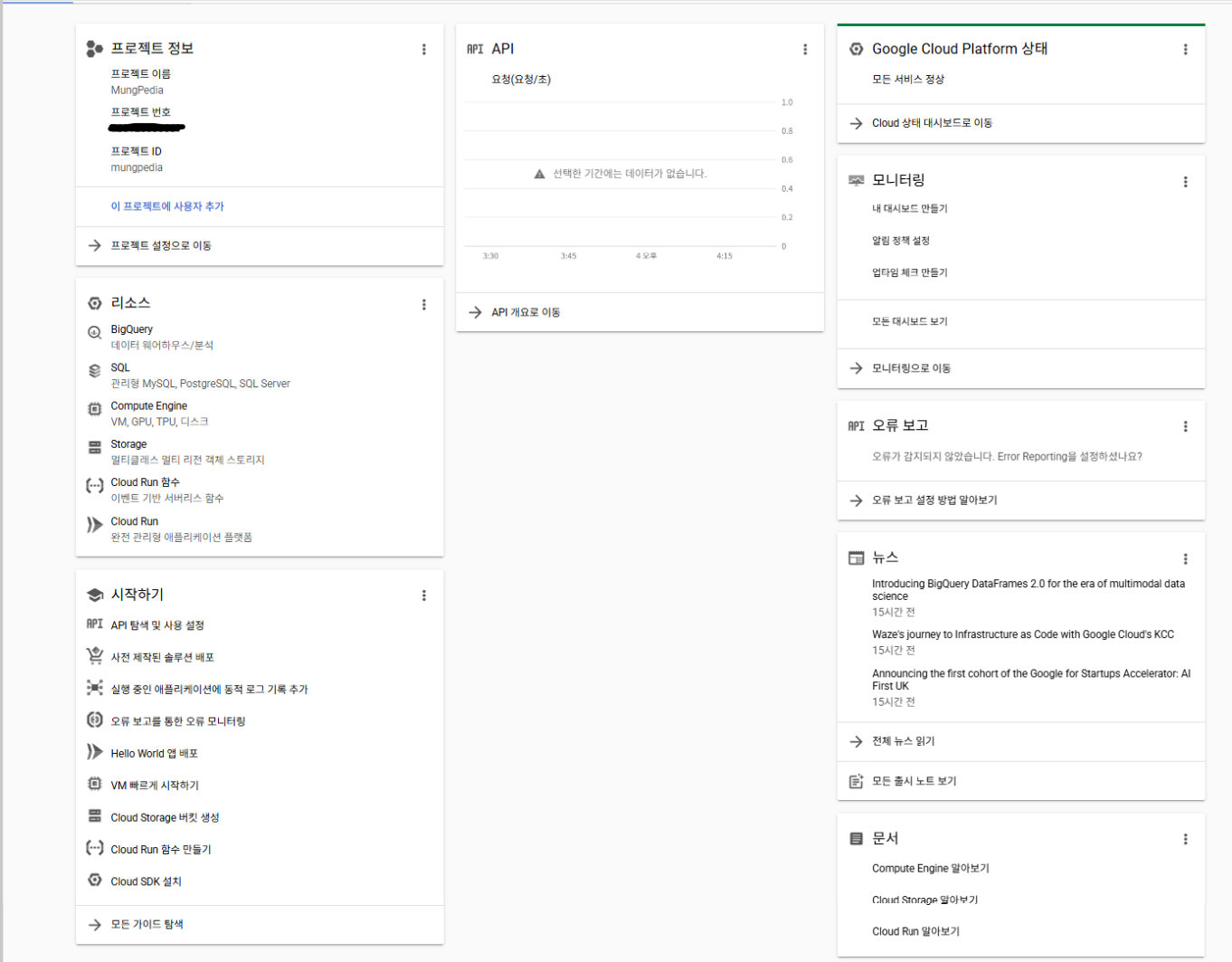The image size is (1232, 962).
Task: Click the Compute Engine chip icon in 리소스
Action: tap(94, 409)
